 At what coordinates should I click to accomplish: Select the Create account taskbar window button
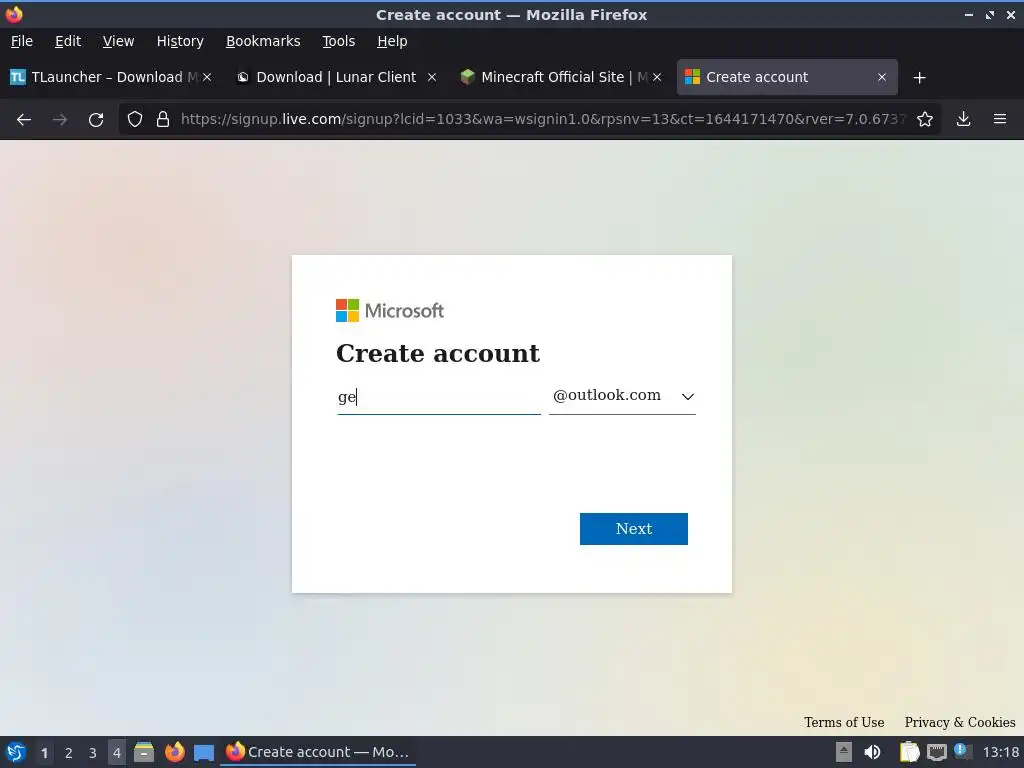tap(319, 752)
